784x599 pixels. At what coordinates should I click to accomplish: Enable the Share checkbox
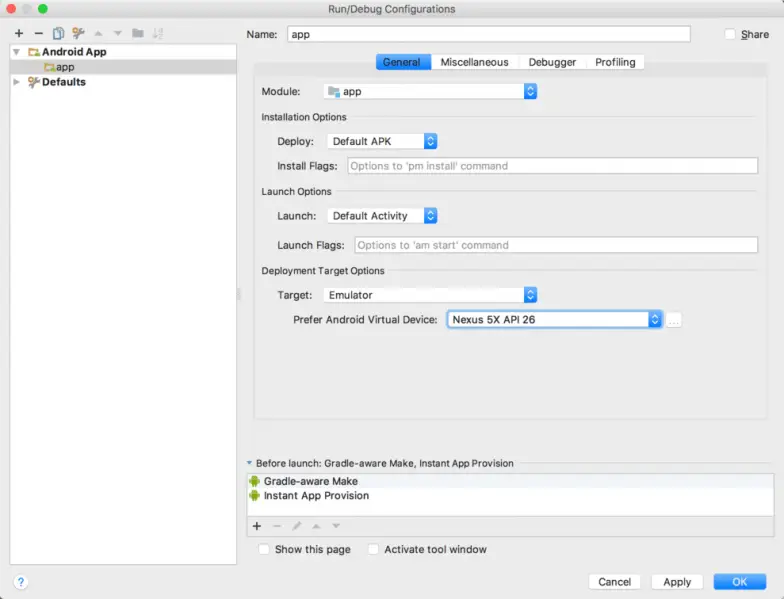pos(731,34)
